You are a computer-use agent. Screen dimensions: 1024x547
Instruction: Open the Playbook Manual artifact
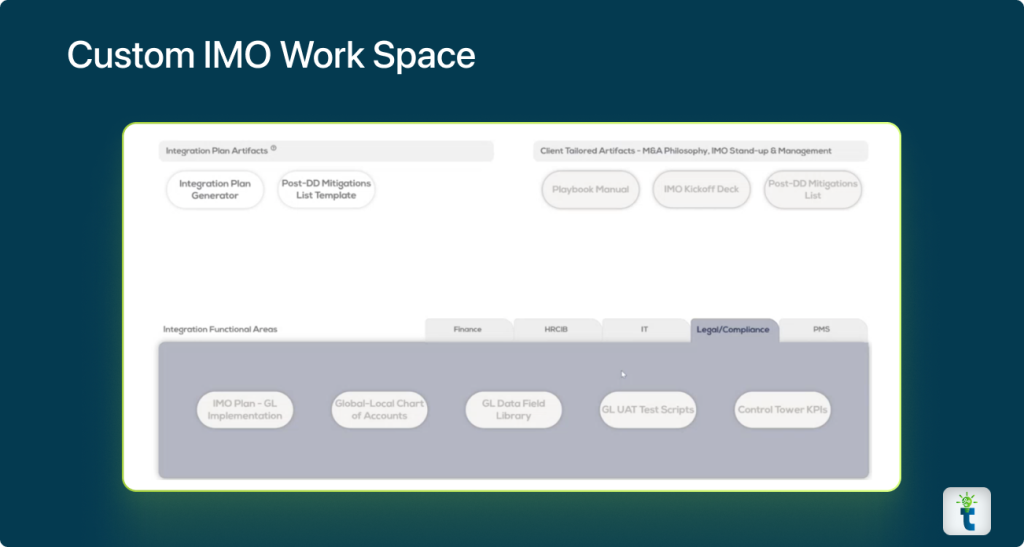(590, 190)
